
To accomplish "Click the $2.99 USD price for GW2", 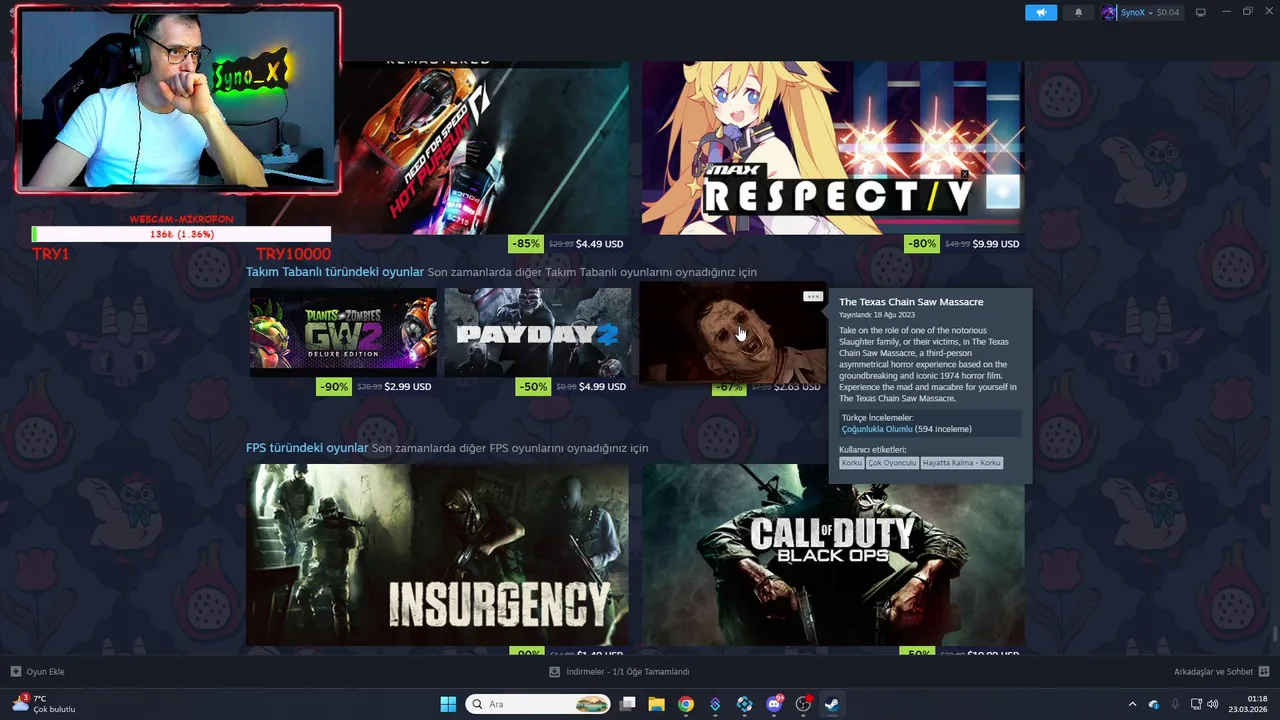I will (408, 386).
